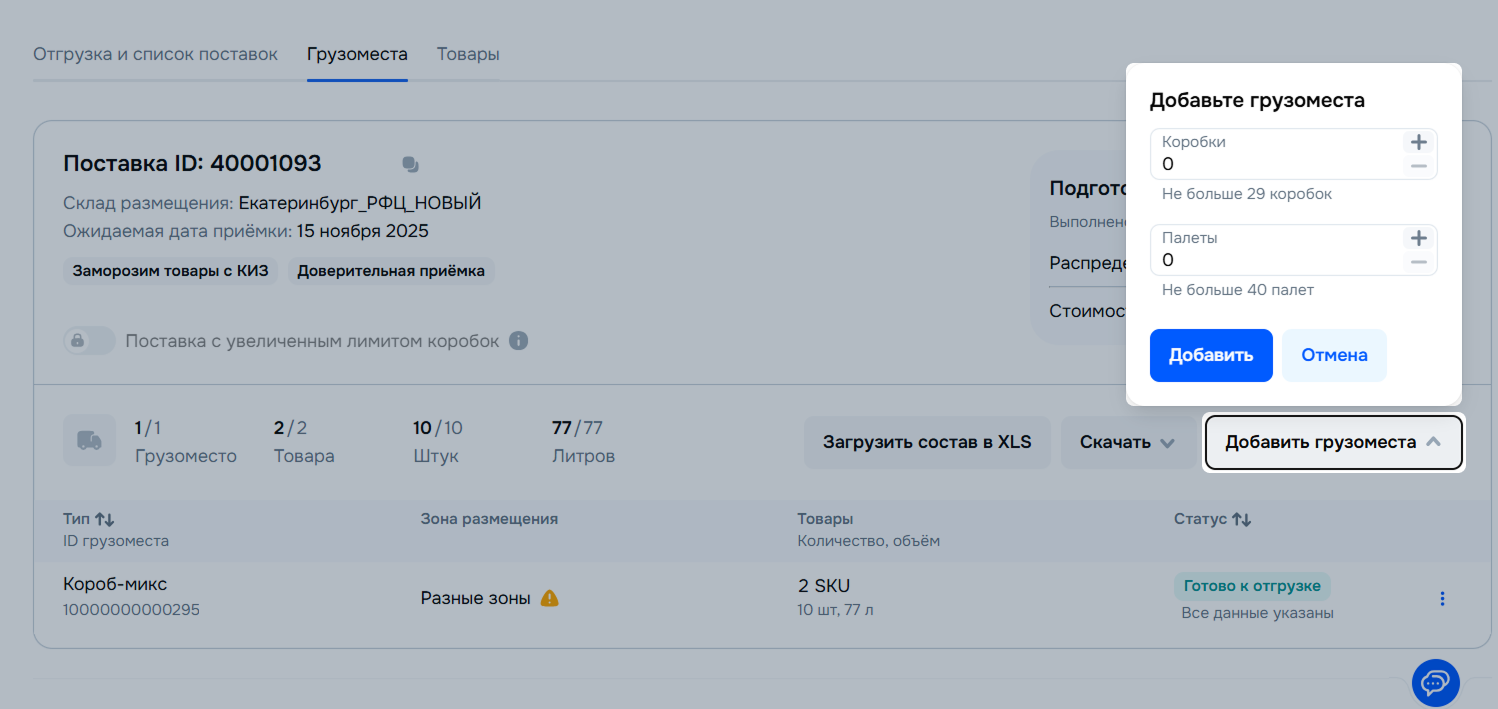Toggle the increased box limit switch
This screenshot has height=709, width=1498.
(x=89, y=341)
